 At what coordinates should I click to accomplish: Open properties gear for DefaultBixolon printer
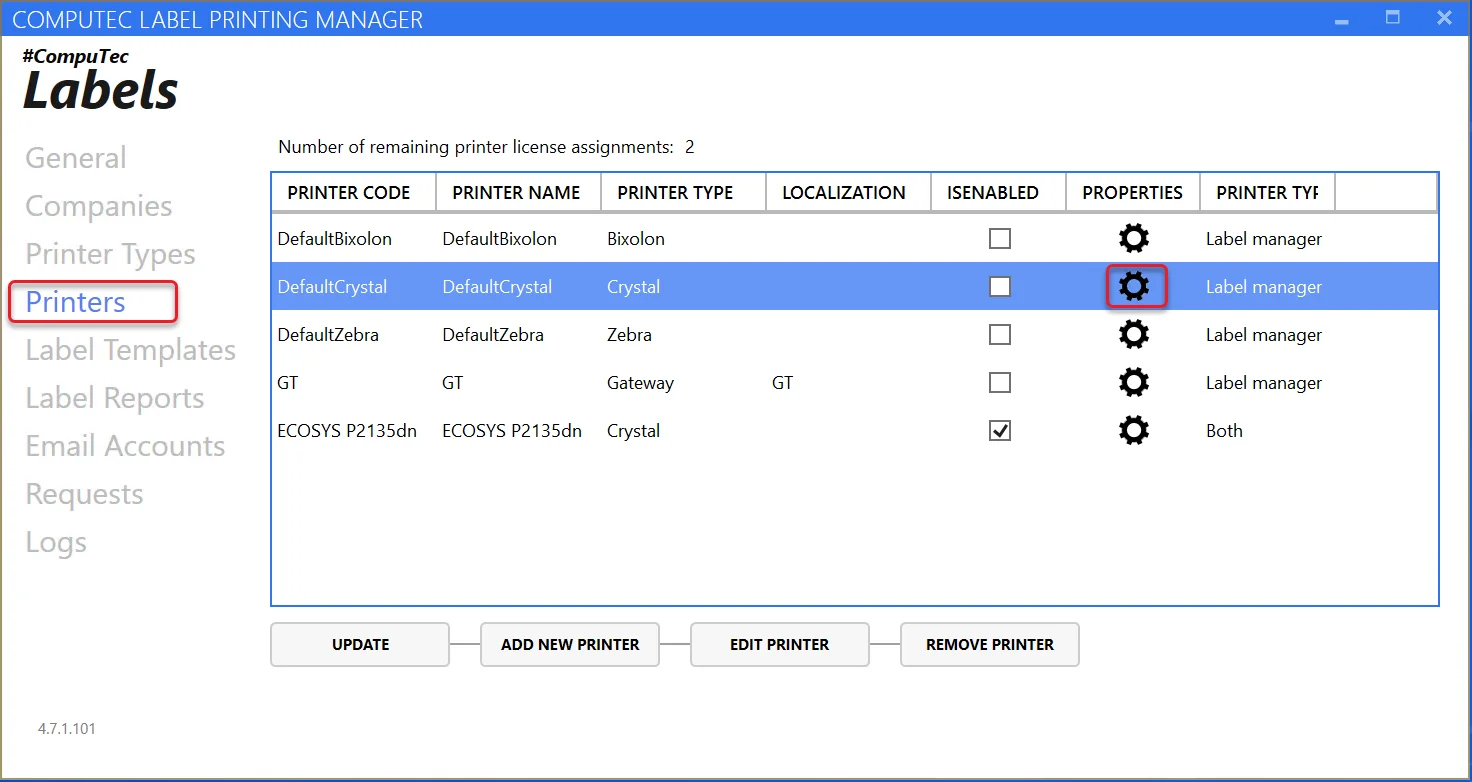1133,239
